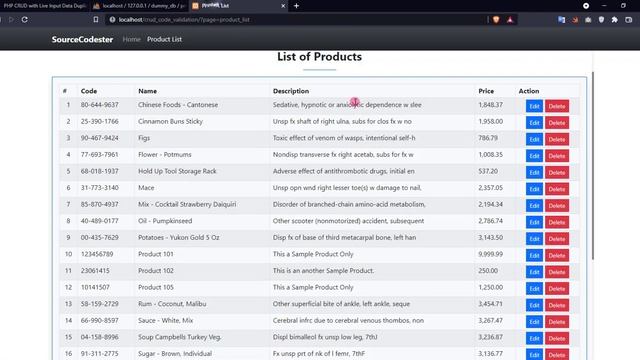Click the List of Products heading
The height and width of the screenshot is (360, 640).
(320, 57)
